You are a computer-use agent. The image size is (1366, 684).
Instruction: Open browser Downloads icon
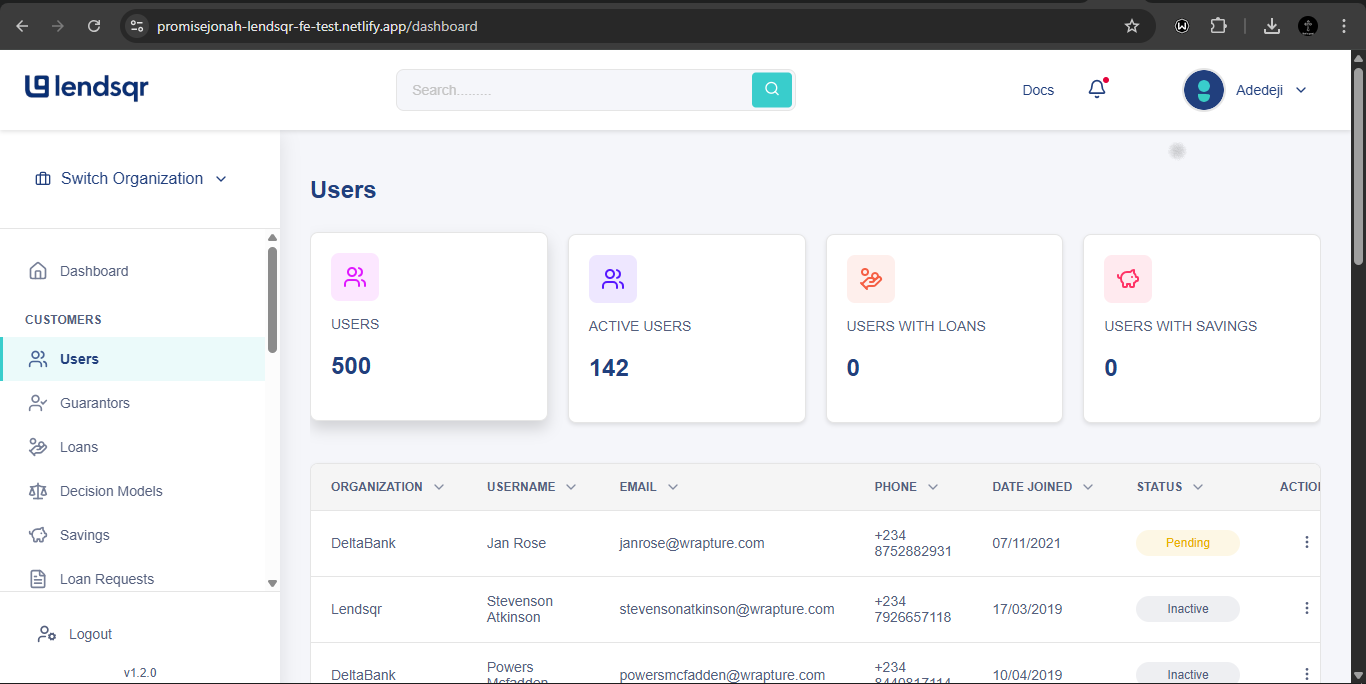1272,26
